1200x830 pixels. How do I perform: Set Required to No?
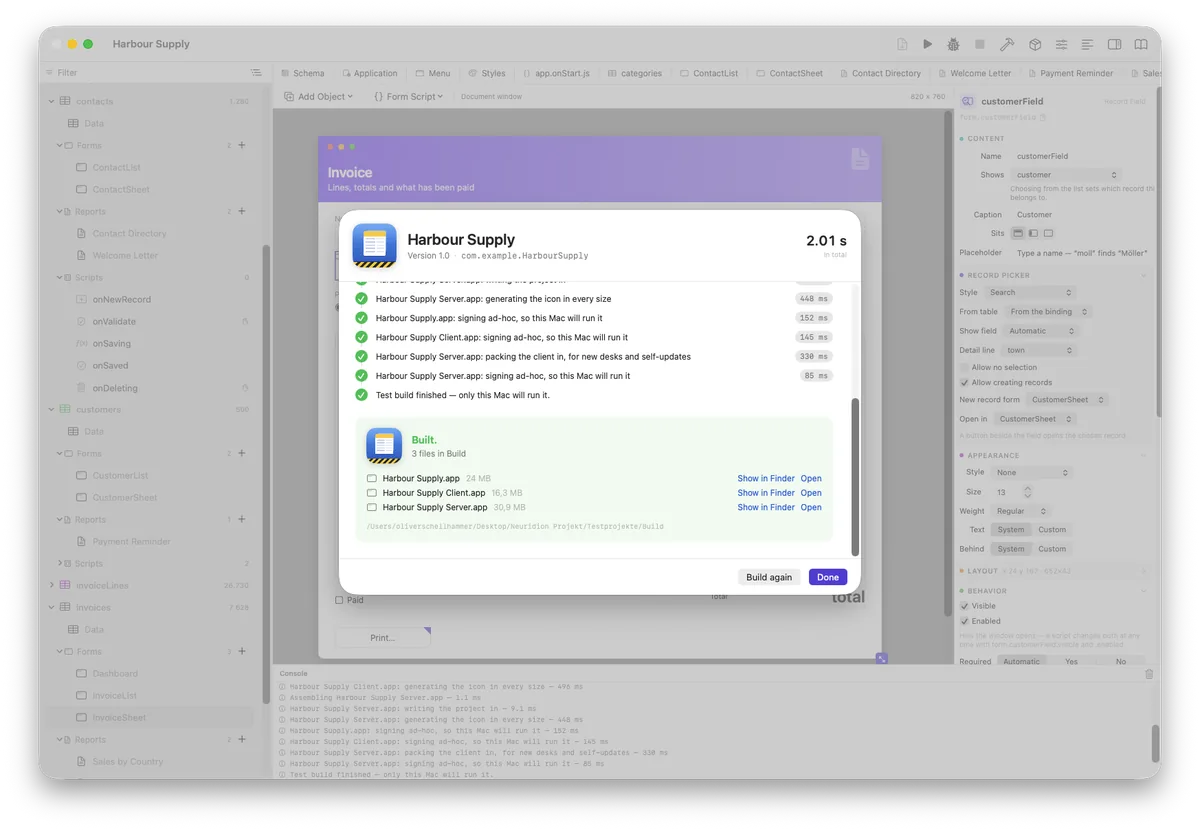pos(1121,661)
